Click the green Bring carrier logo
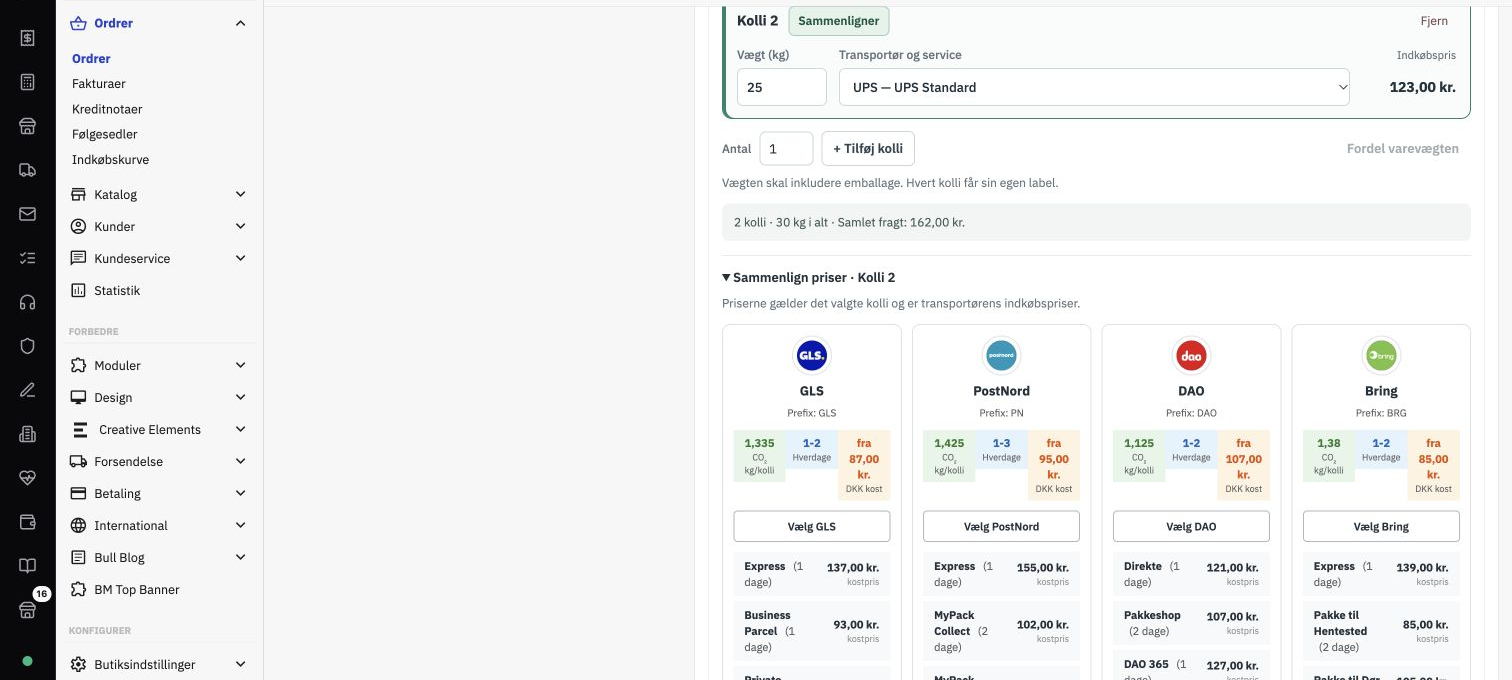 coord(1381,356)
